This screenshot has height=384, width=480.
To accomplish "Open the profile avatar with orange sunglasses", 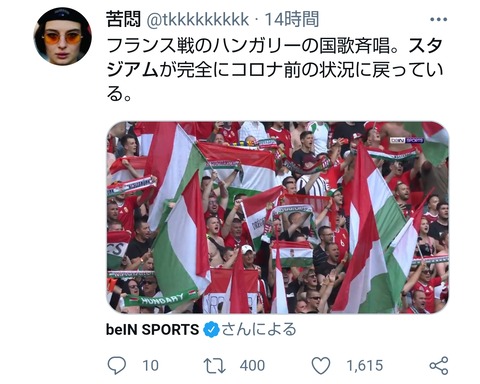I will (x=63, y=36).
